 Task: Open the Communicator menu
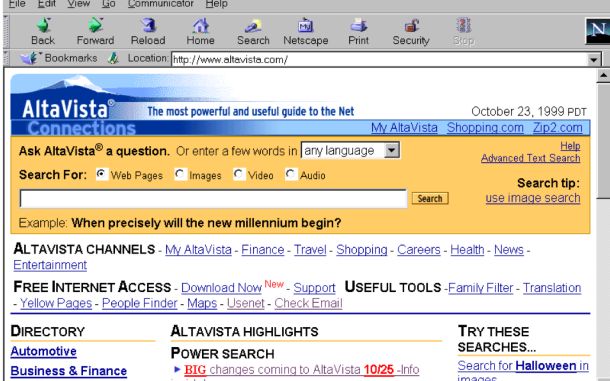click(x=160, y=4)
